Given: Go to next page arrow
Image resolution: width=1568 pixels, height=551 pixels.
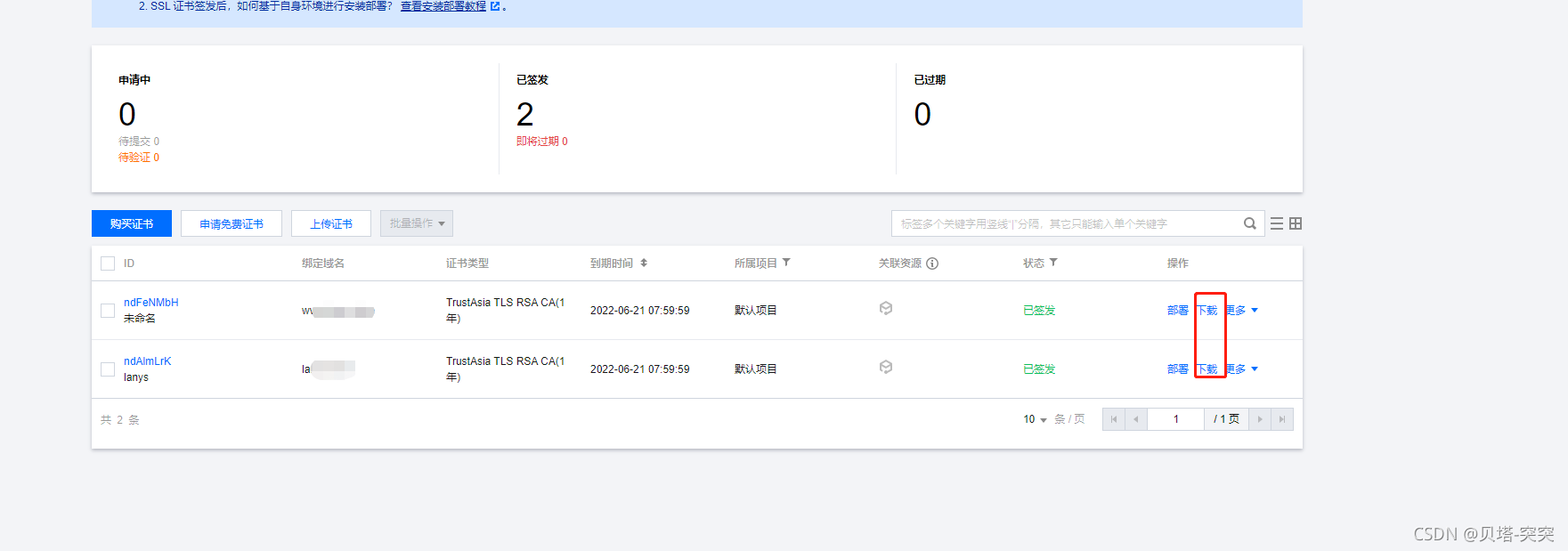Looking at the screenshot, I should click(1260, 419).
